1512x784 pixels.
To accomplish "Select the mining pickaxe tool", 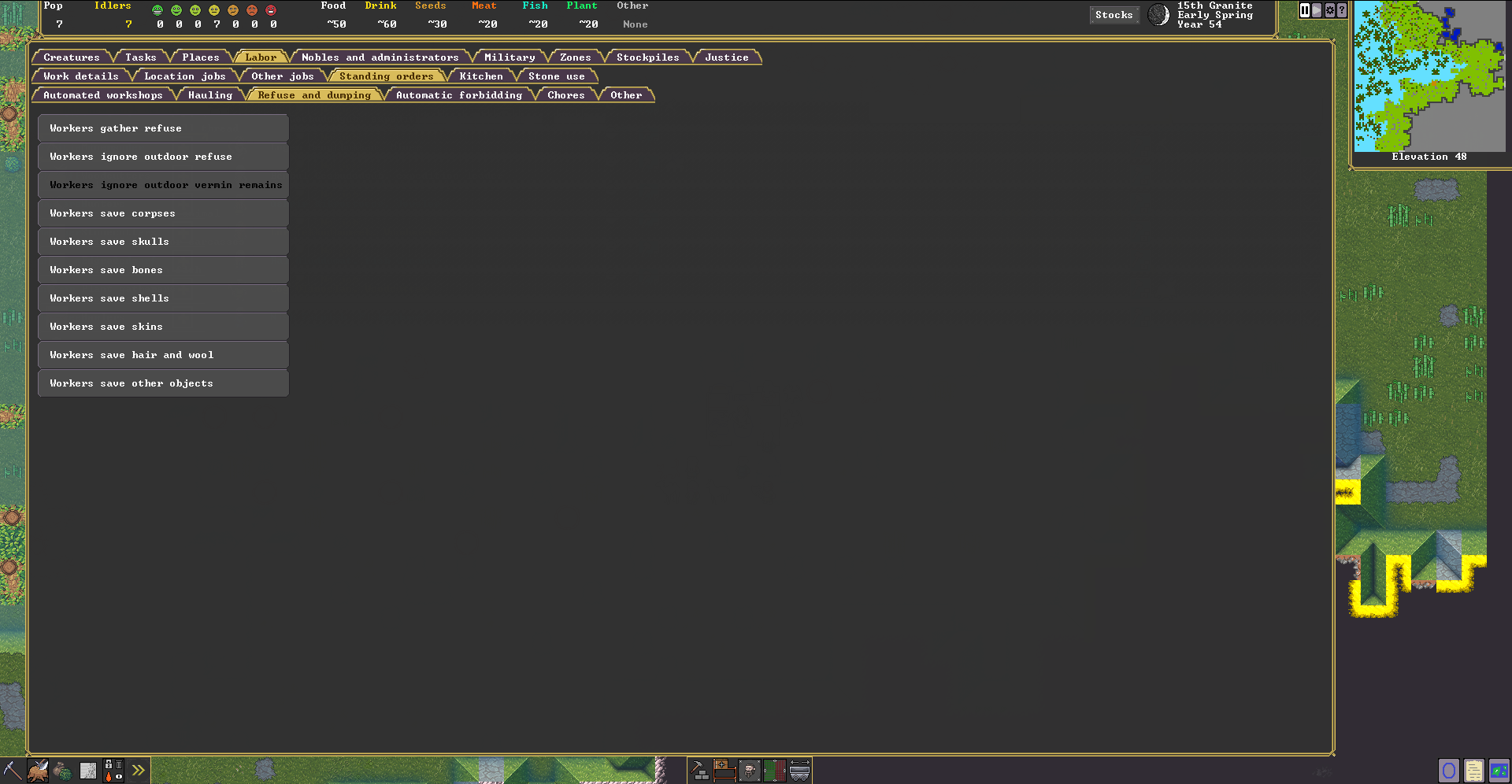I will [x=12, y=771].
